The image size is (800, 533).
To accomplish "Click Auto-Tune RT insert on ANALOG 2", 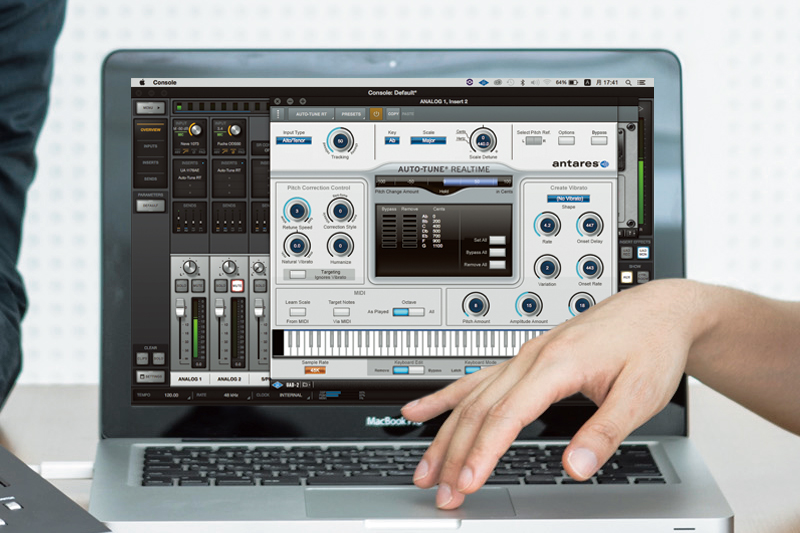I will click(x=229, y=170).
